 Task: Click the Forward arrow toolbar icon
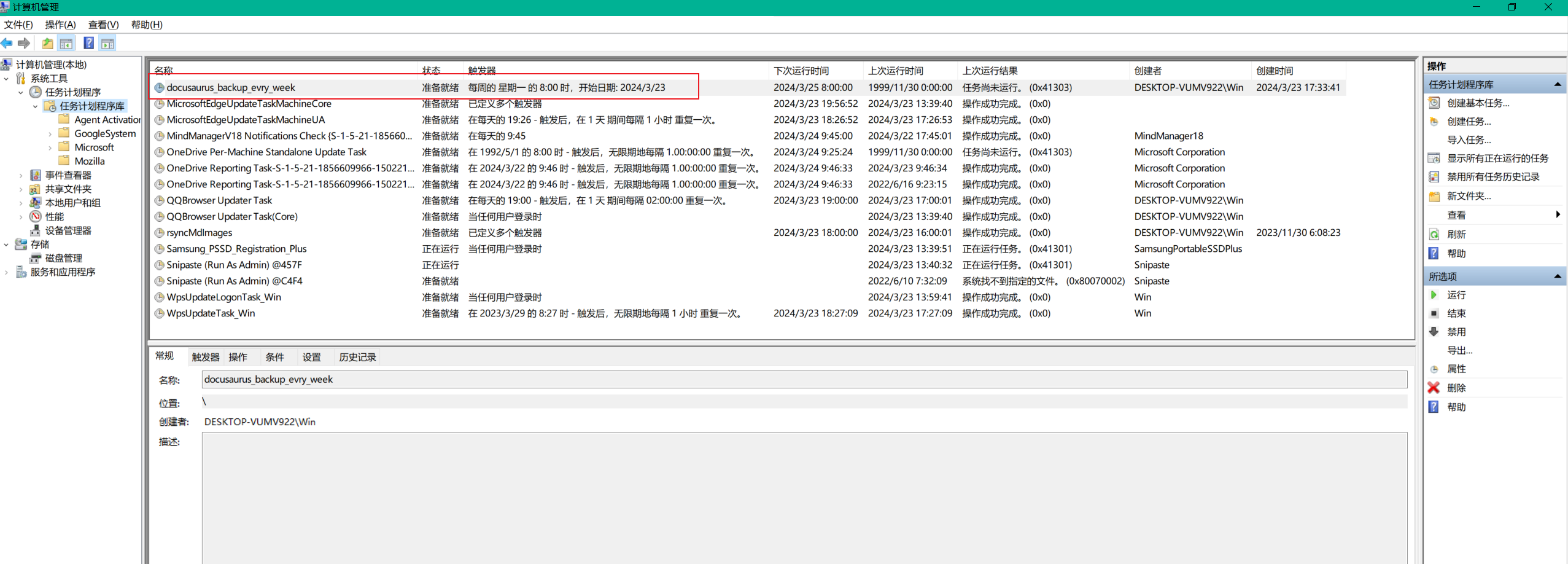pos(24,43)
